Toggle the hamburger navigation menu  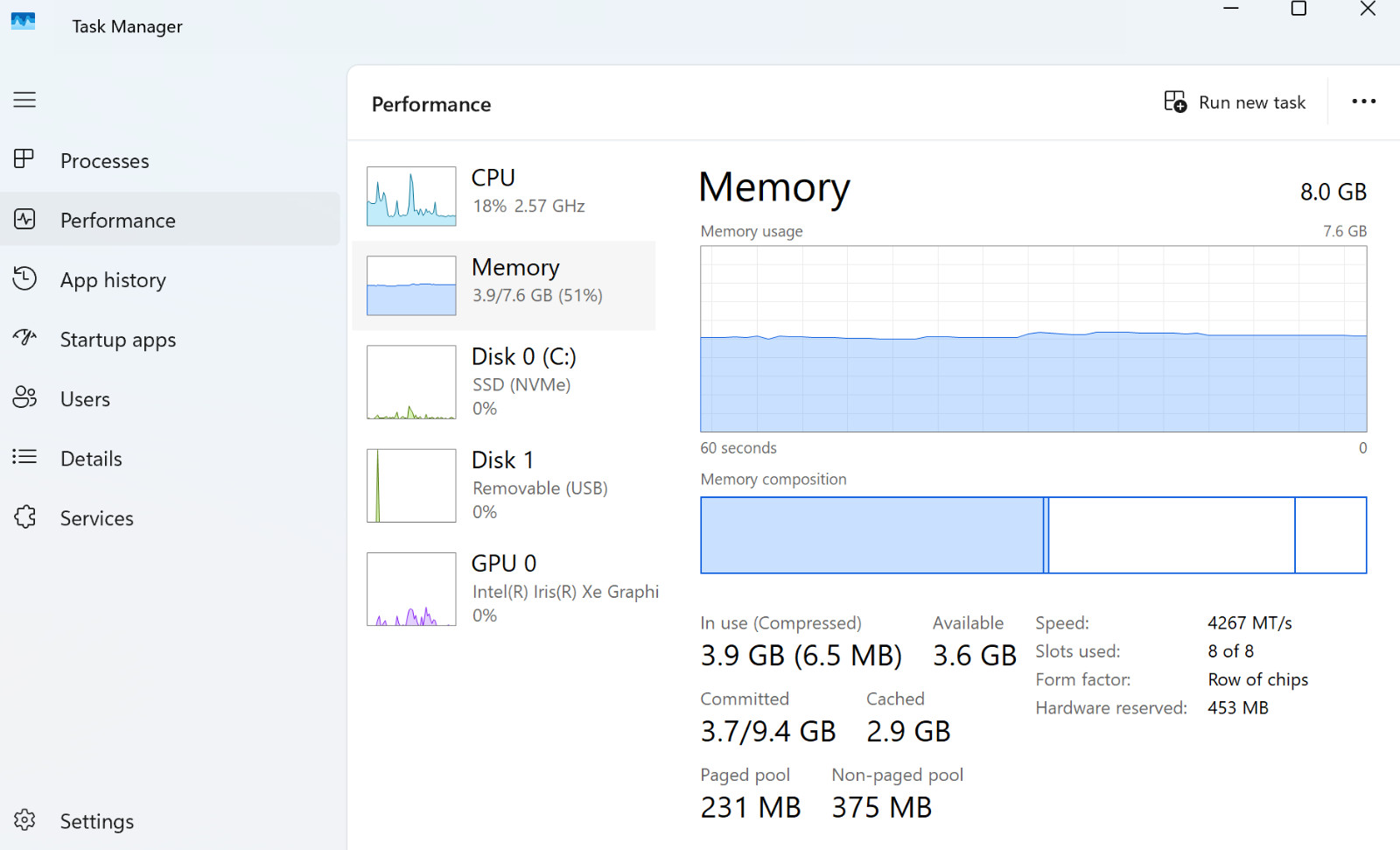tap(24, 100)
